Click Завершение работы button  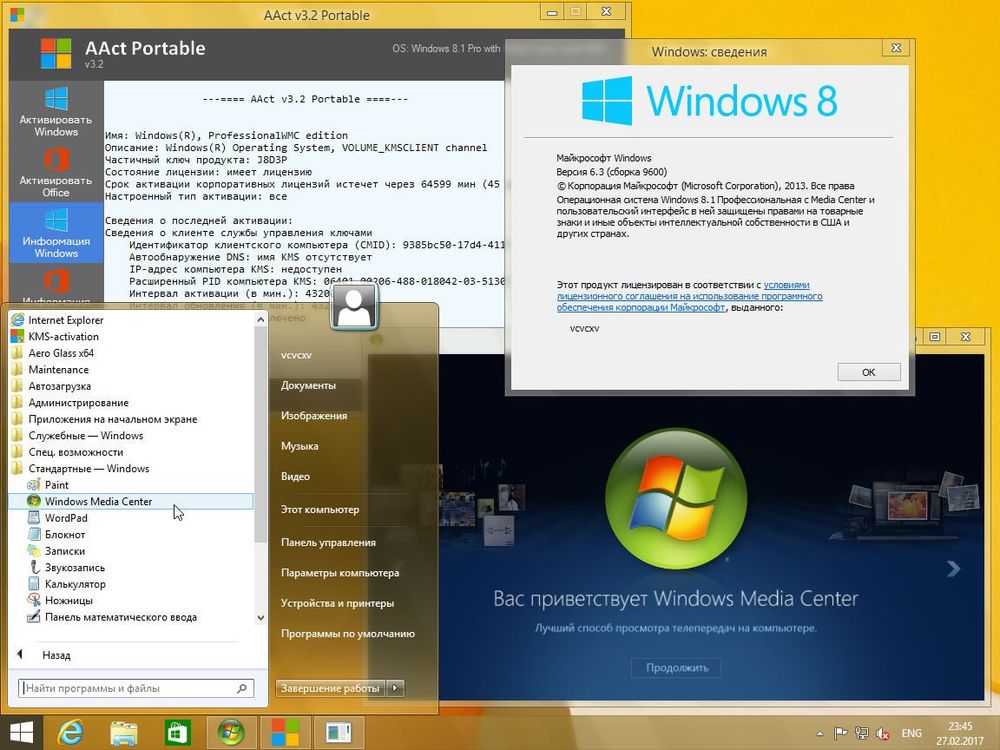pyautogui.click(x=331, y=688)
